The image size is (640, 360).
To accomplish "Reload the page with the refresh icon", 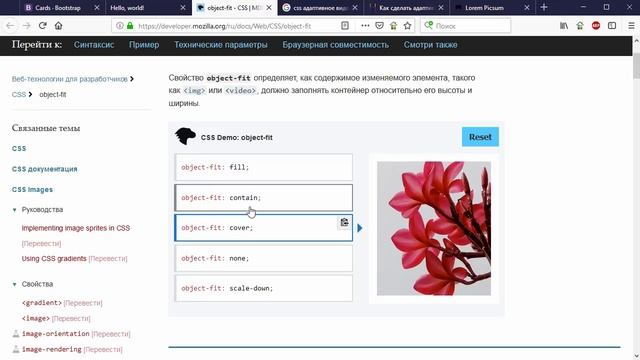I will (x=42, y=26).
